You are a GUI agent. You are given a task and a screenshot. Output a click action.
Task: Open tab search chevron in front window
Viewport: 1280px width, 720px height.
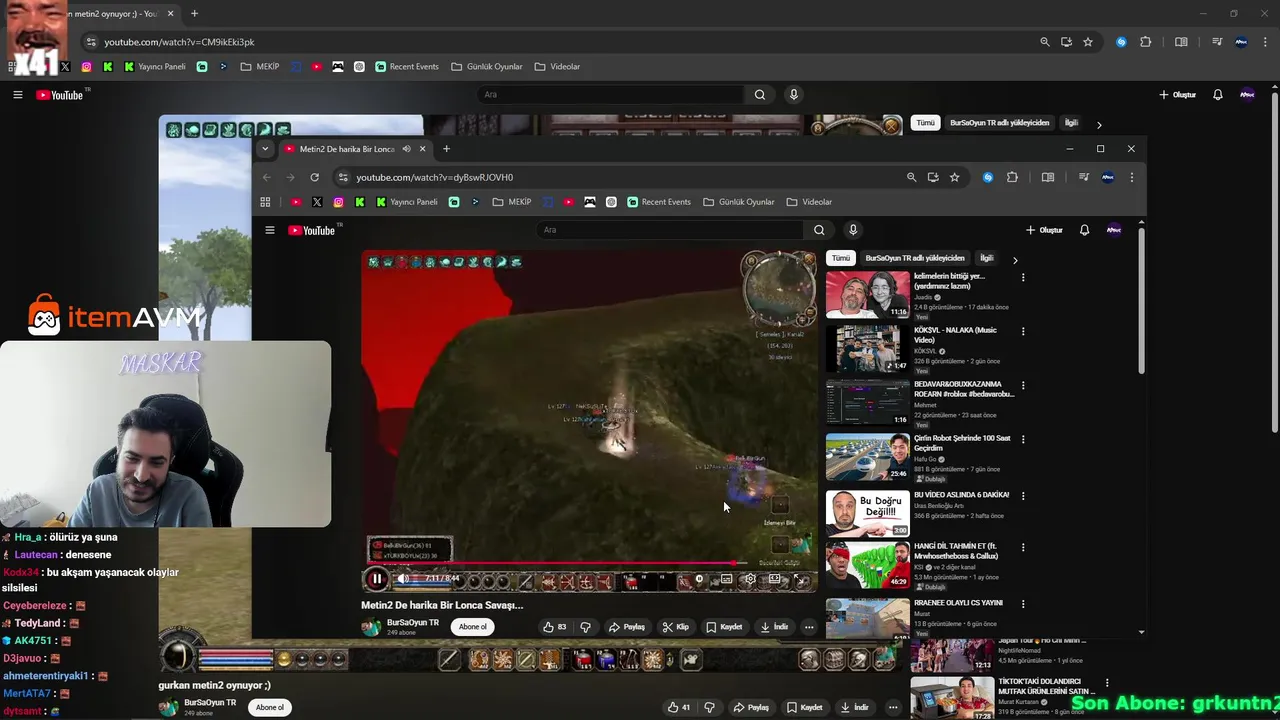(x=264, y=149)
